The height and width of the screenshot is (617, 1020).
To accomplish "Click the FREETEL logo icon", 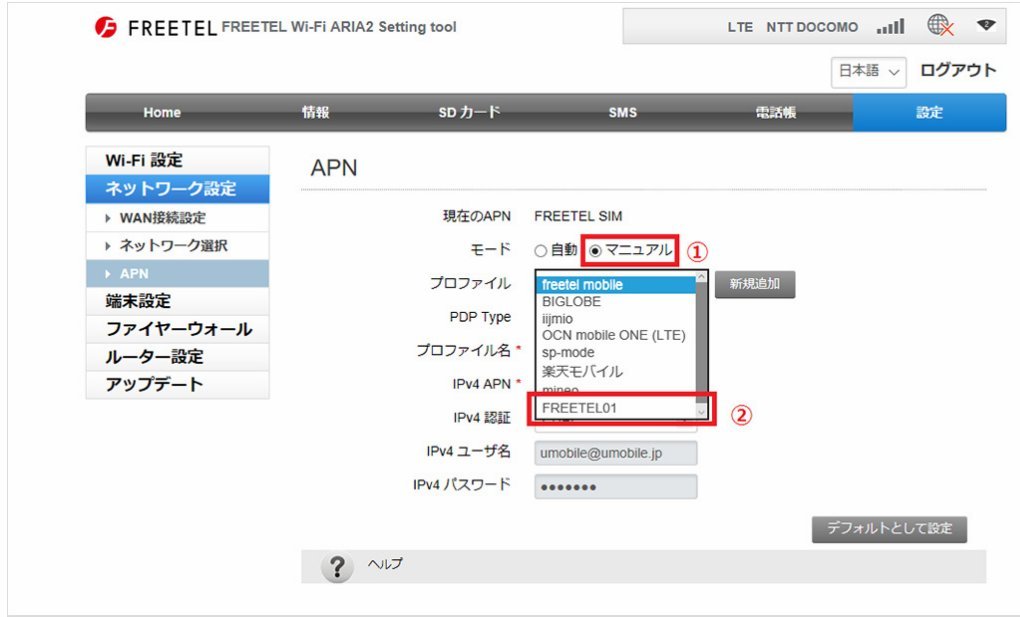I will pyautogui.click(x=105, y=28).
